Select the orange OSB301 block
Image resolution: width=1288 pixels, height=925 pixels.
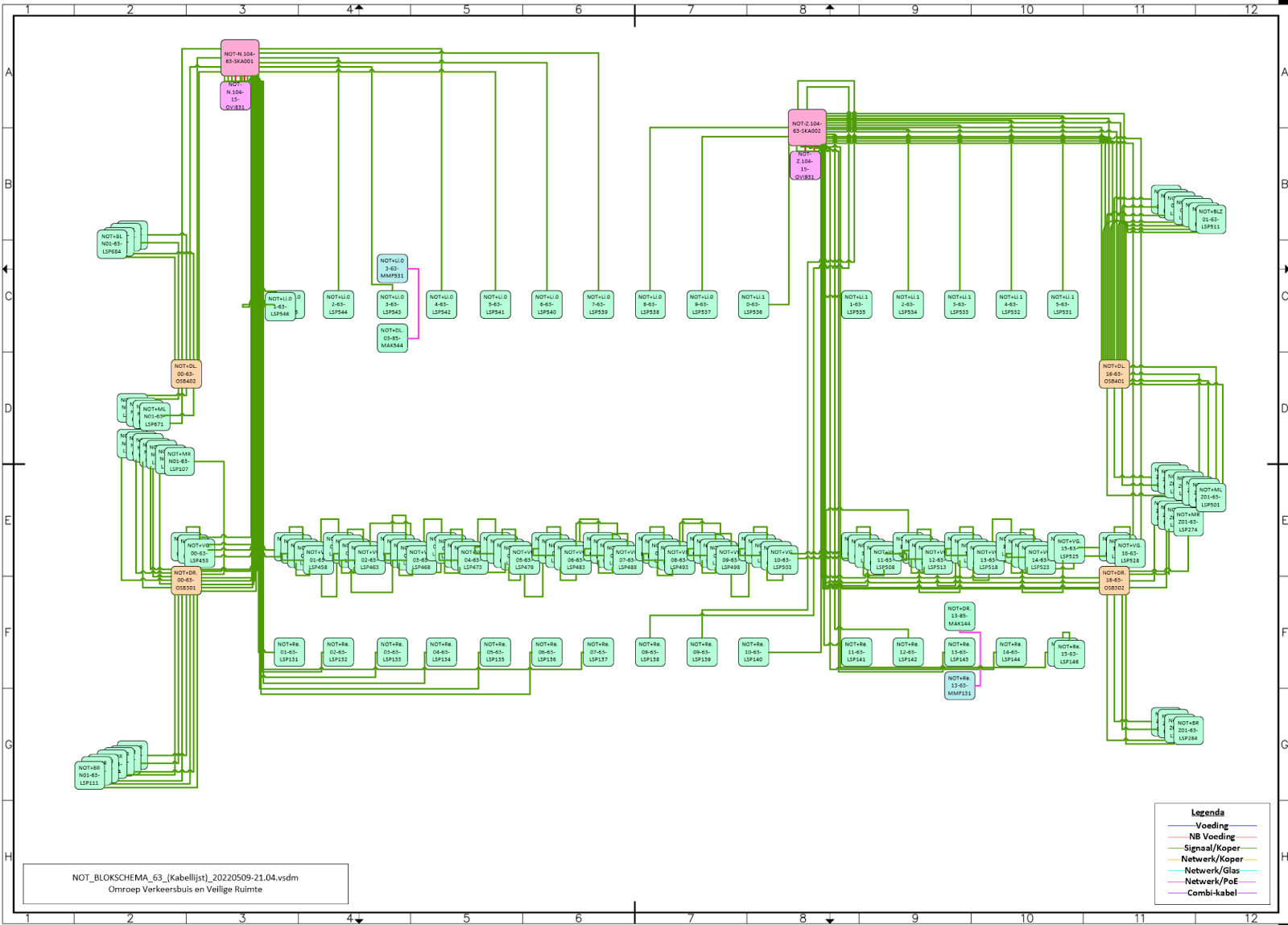click(186, 580)
